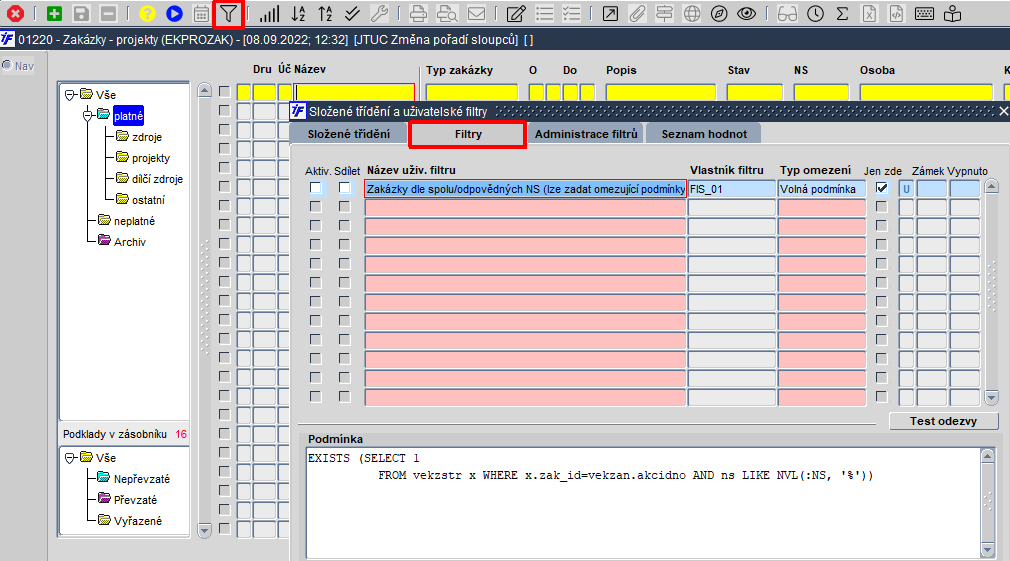Viewport: 1010px width, 561px height.
Task: Click the Excel export file icon
Action: point(870,14)
